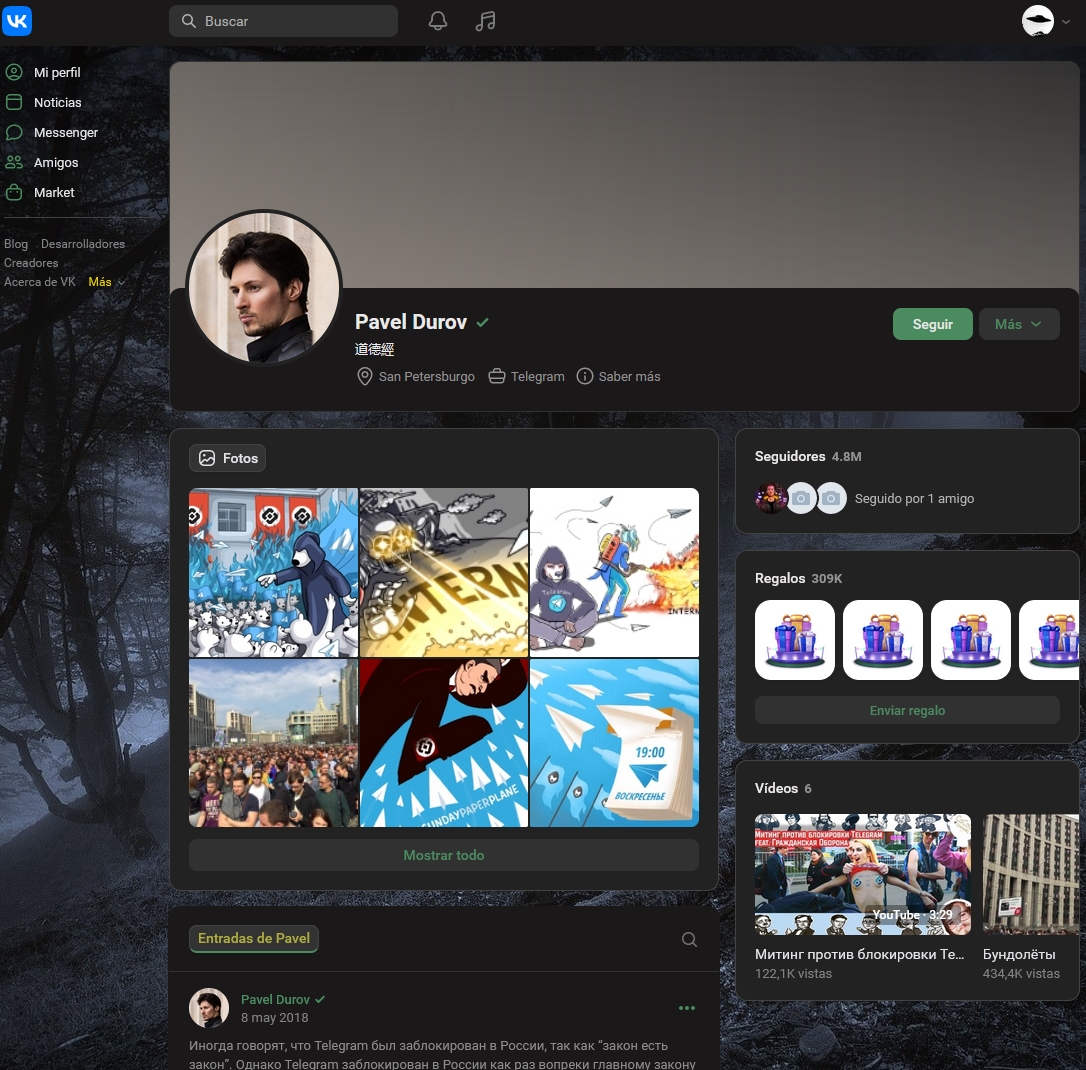Click the search magnifier in Entradas section
Viewport: 1086px width, 1070px height.
tap(689, 939)
